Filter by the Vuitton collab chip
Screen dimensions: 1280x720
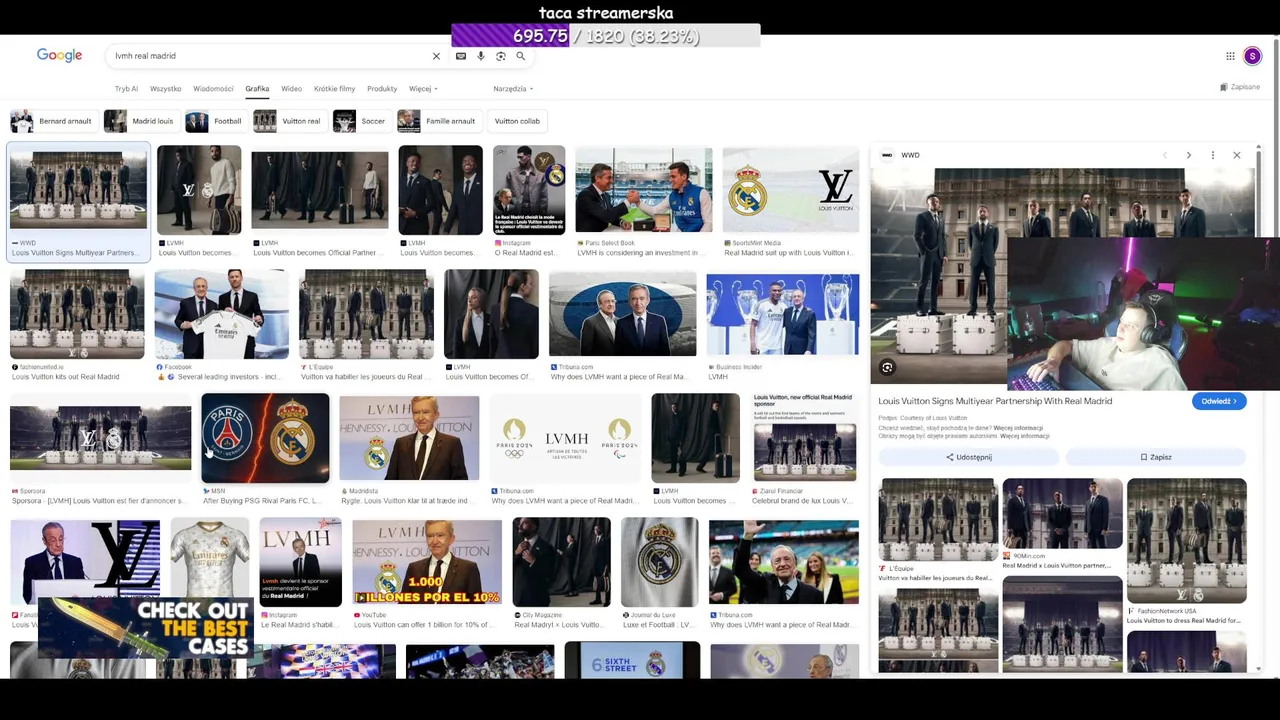[517, 121]
